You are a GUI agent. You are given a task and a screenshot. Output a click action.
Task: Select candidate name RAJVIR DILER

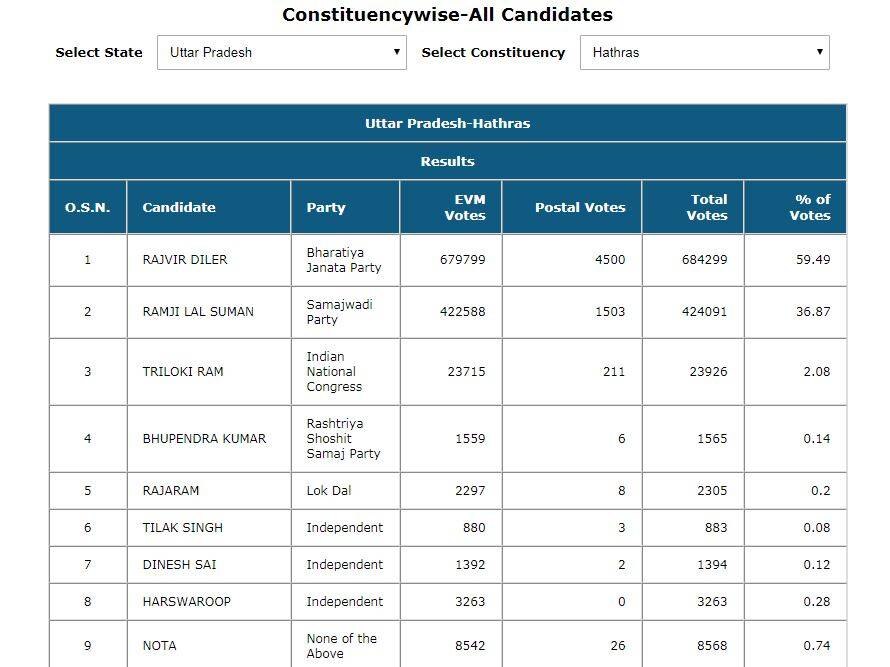185,260
